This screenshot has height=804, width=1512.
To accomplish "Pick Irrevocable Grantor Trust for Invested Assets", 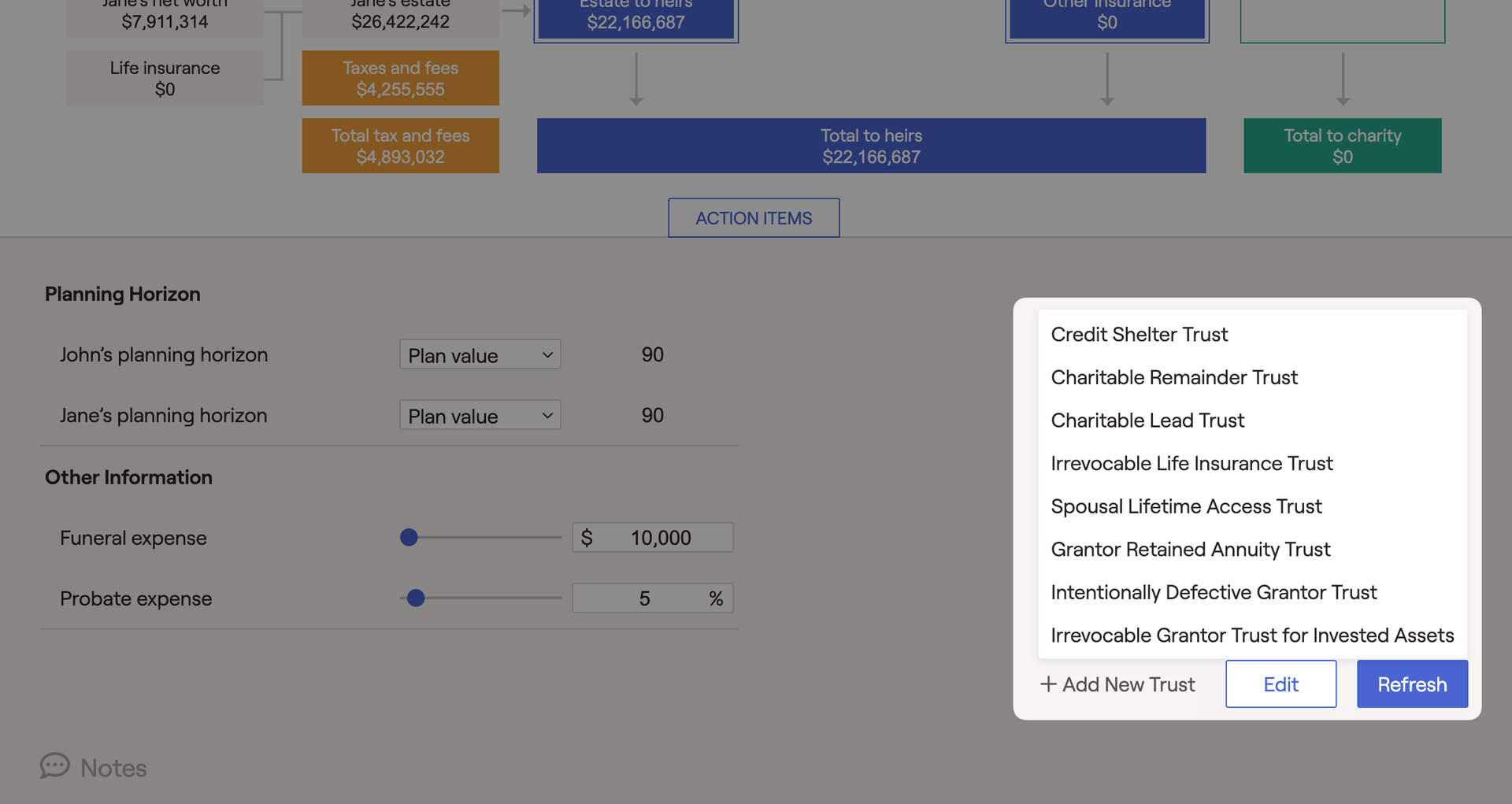I will 1251,635.
